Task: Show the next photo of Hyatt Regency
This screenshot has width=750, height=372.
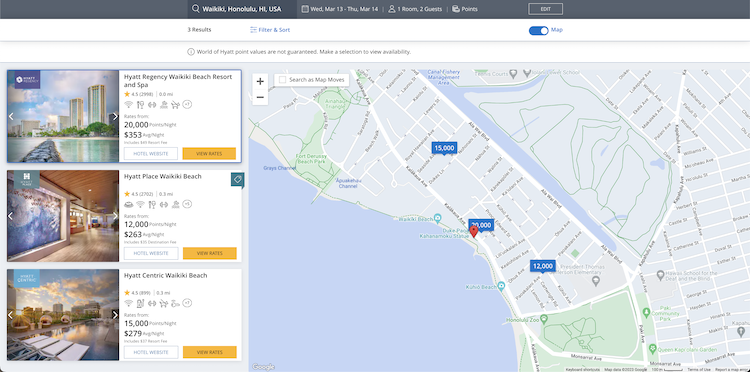Action: (115, 116)
